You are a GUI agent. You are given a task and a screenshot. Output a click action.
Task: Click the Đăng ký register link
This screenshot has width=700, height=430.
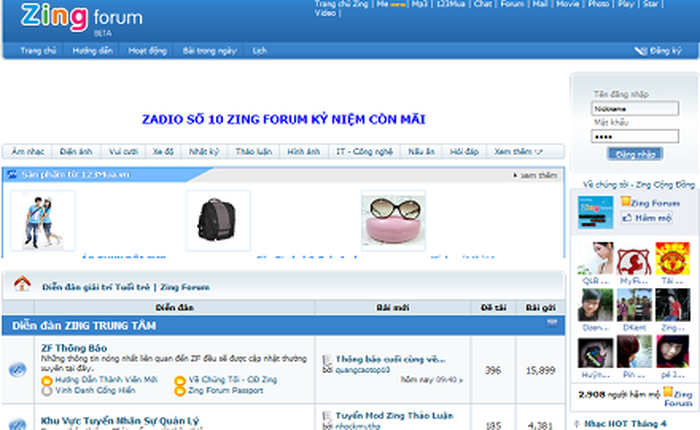coord(666,51)
